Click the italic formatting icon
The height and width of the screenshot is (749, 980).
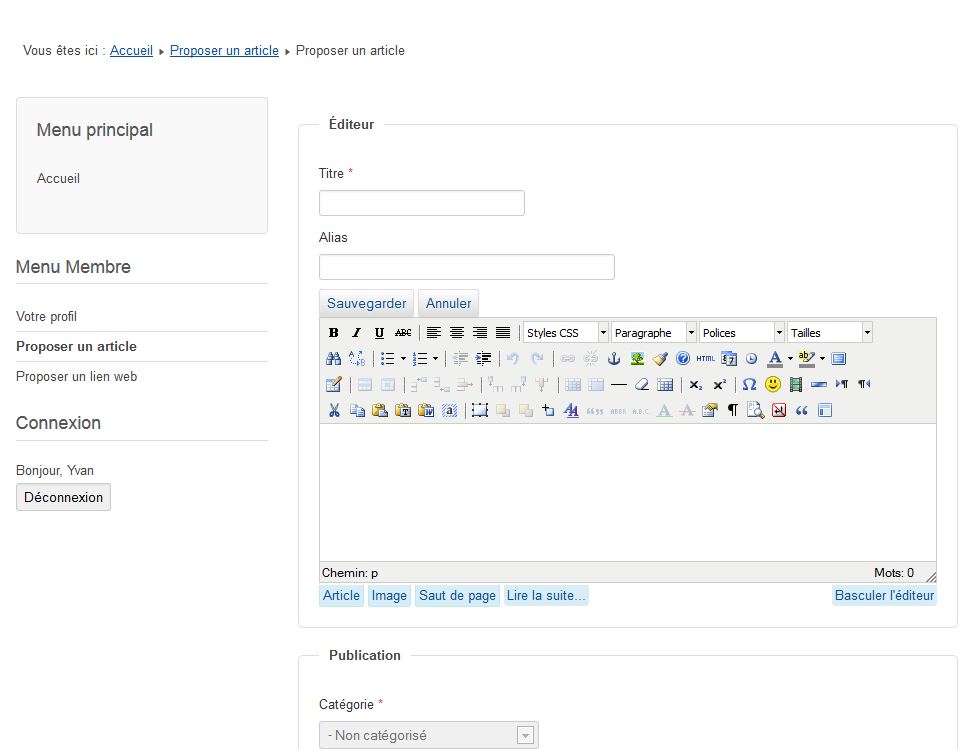[356, 333]
